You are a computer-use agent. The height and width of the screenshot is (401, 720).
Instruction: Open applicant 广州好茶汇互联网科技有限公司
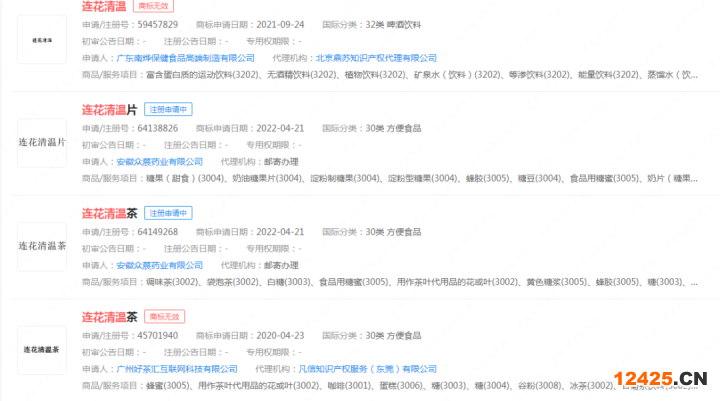177,369
